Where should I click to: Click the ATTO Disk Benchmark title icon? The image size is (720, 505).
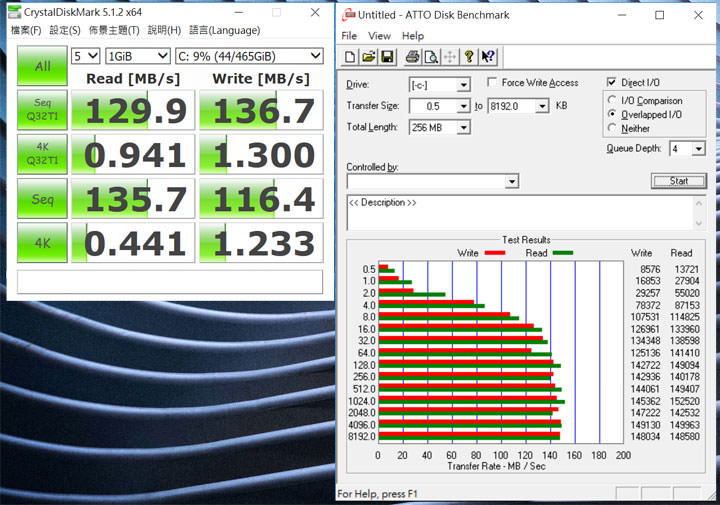tap(348, 15)
